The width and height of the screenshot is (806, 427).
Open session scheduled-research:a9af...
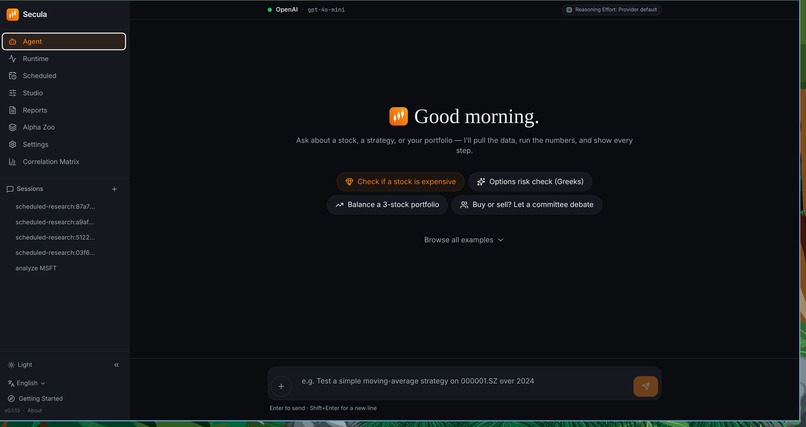(x=56, y=222)
